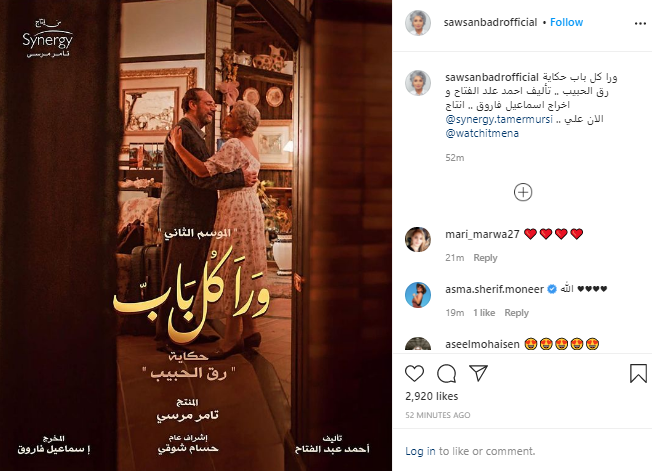Open the mari_marwa27 commenter avatar
The image size is (652, 471).
417,239
